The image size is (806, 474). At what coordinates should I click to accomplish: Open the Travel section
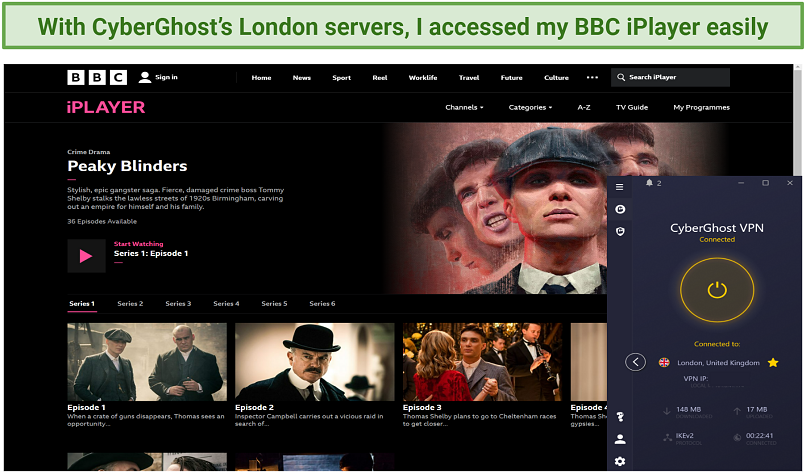[469, 78]
